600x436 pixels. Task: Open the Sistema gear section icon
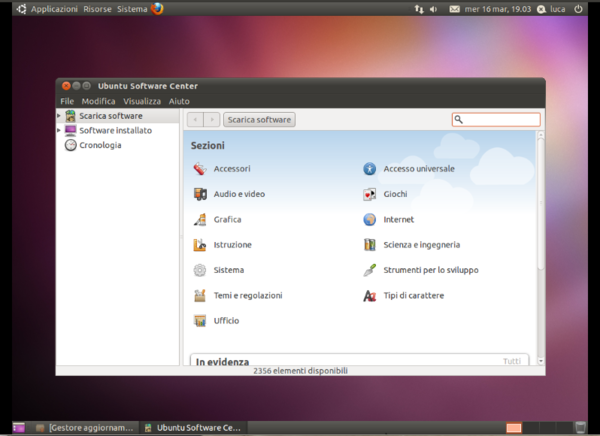tap(200, 270)
